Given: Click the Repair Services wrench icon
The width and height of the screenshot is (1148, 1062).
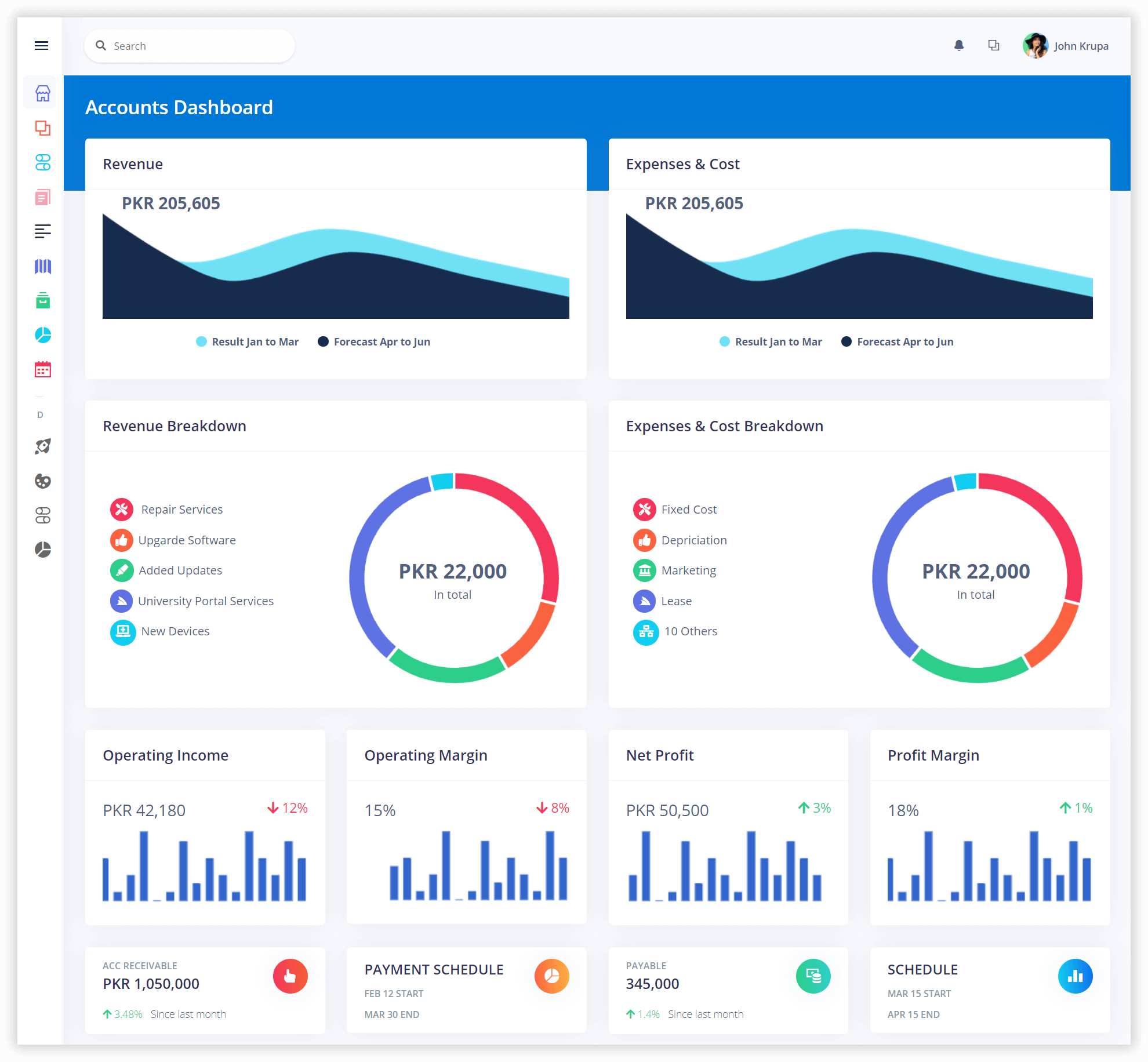Looking at the screenshot, I should click(x=122, y=510).
